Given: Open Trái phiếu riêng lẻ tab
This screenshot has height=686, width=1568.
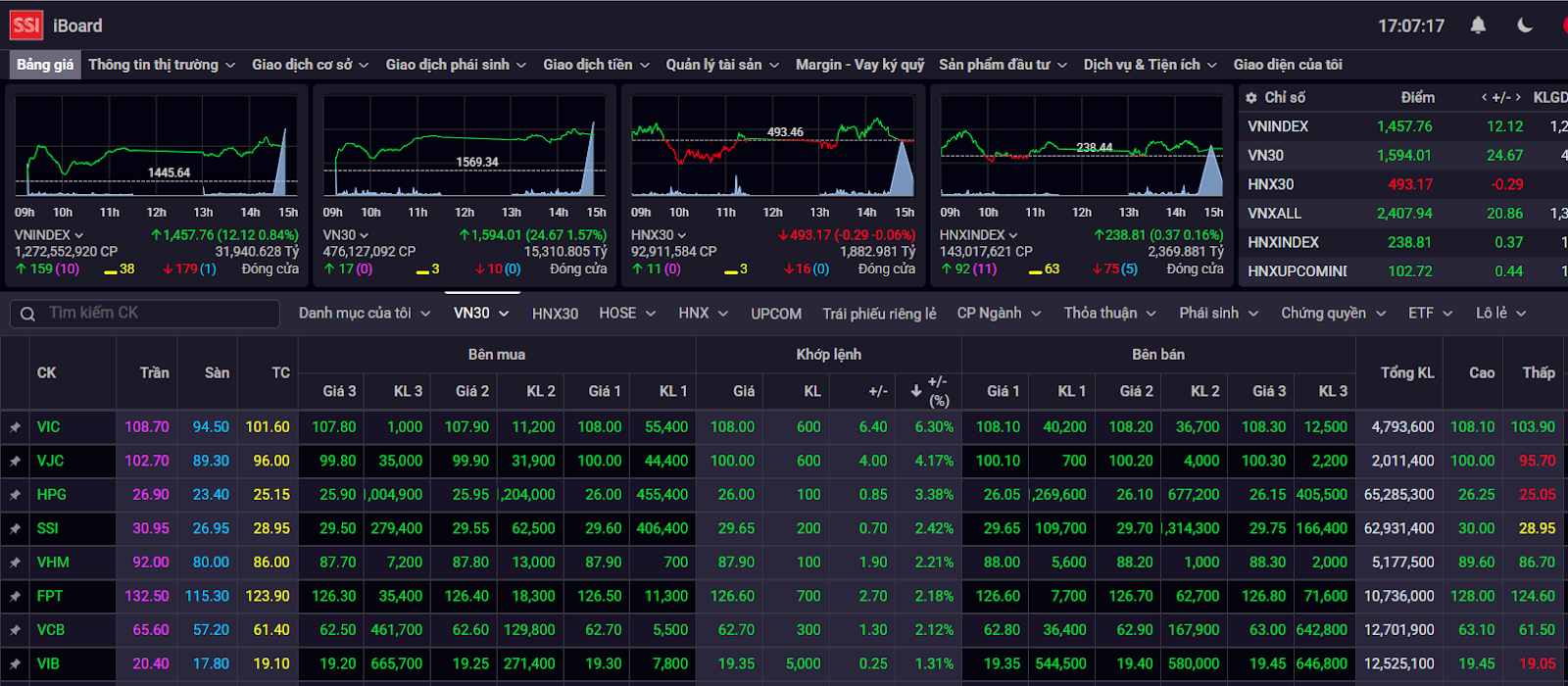Looking at the screenshot, I should [879, 314].
